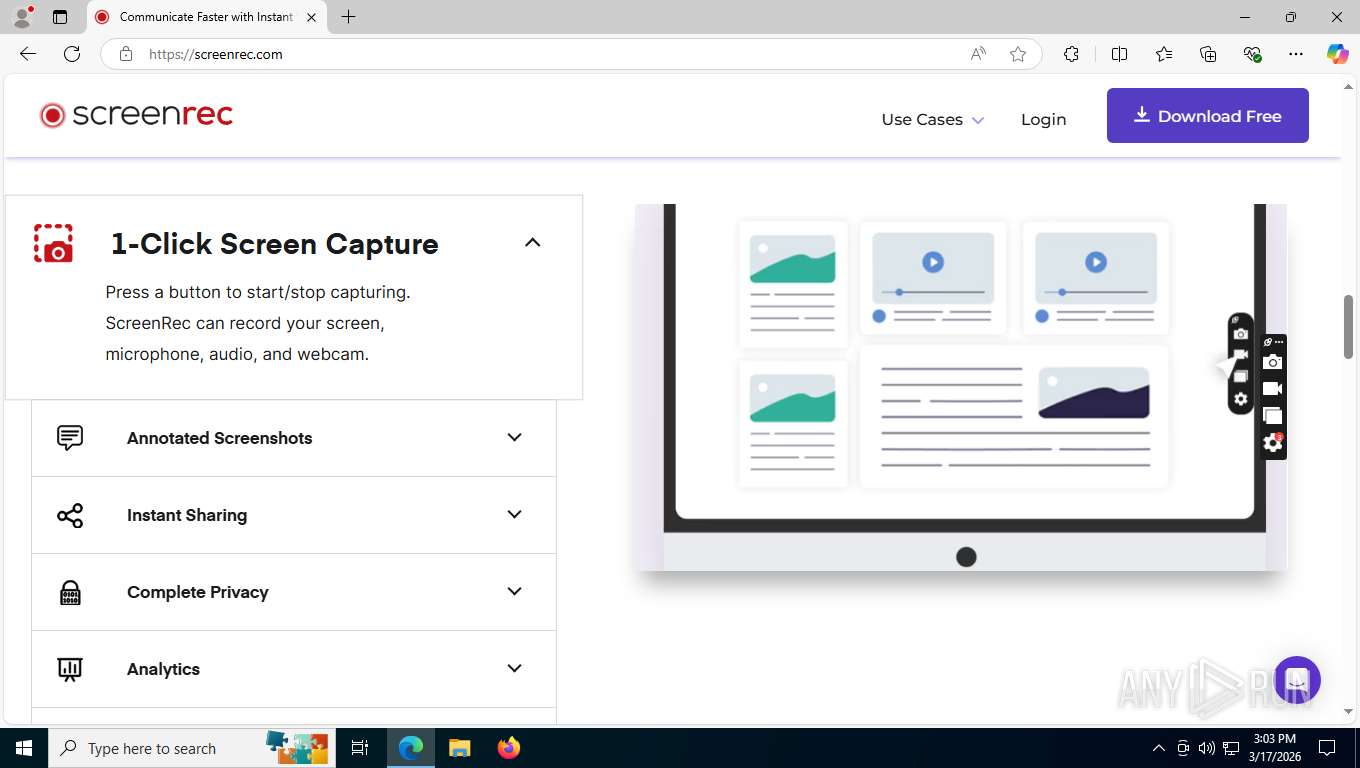
Task: Open a new tab with plus button
Action: tap(348, 17)
